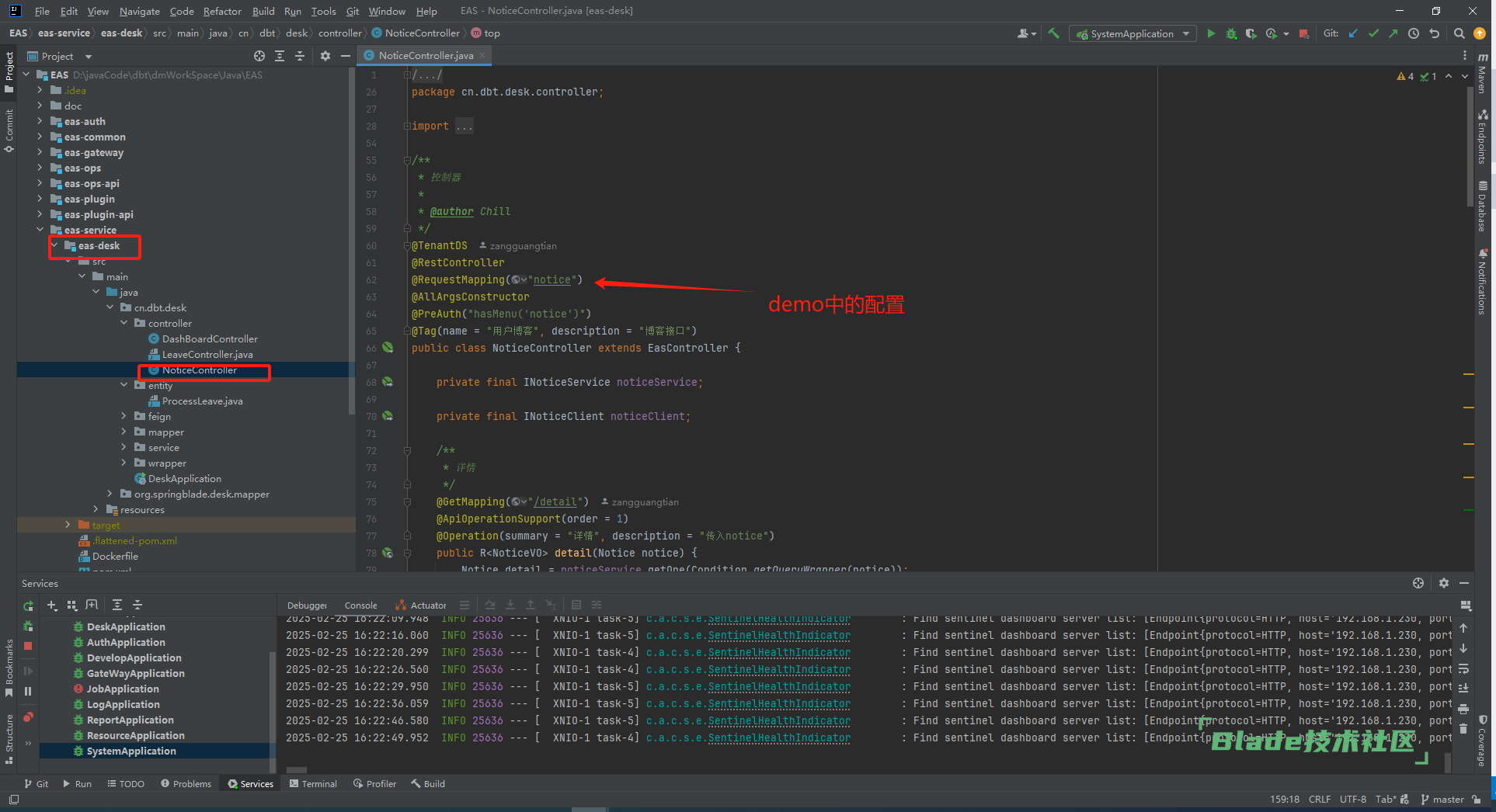This screenshot has height=812, width=1496.
Task: Collapse the controller package
Action: click(x=124, y=323)
